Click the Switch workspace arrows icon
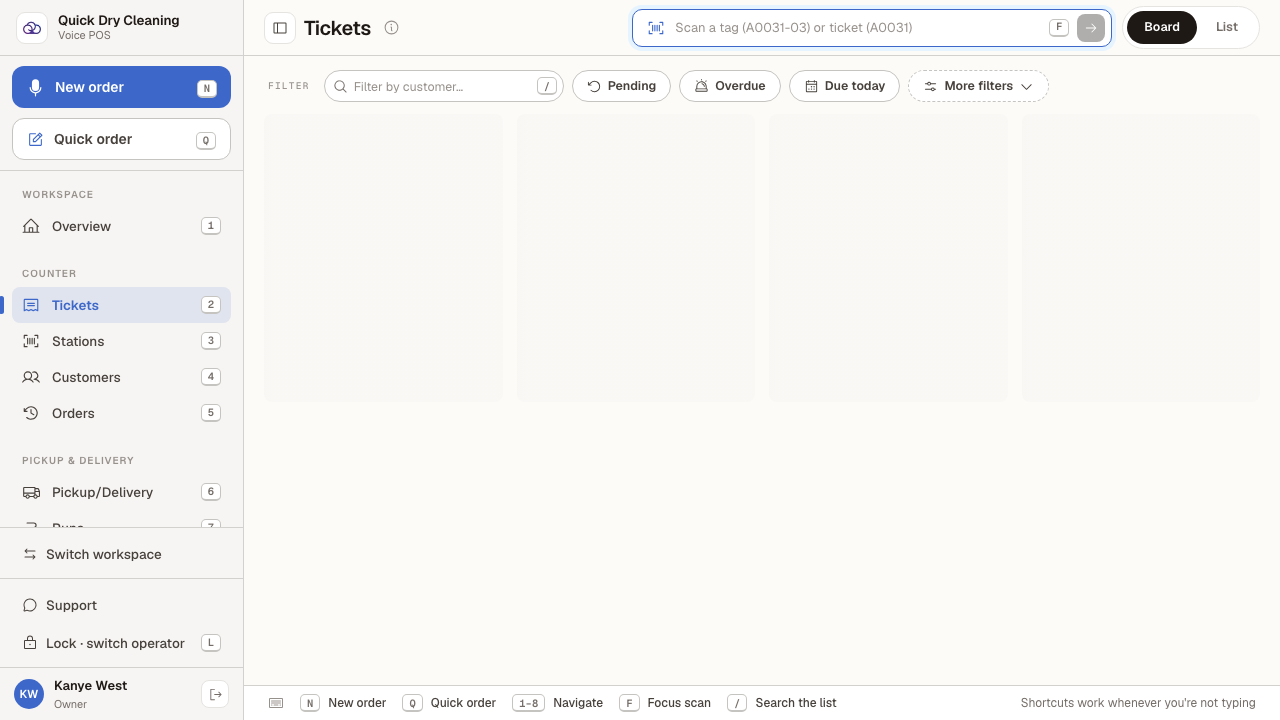The image size is (1280, 720). tap(30, 554)
